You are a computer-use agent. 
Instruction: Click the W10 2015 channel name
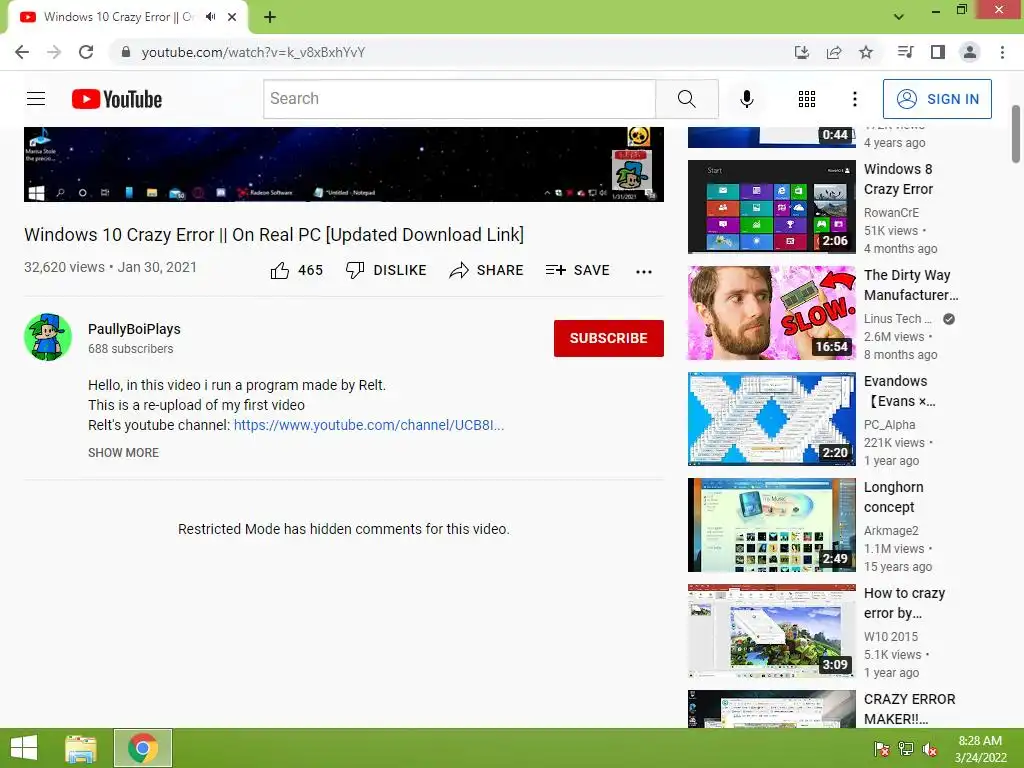point(891,636)
